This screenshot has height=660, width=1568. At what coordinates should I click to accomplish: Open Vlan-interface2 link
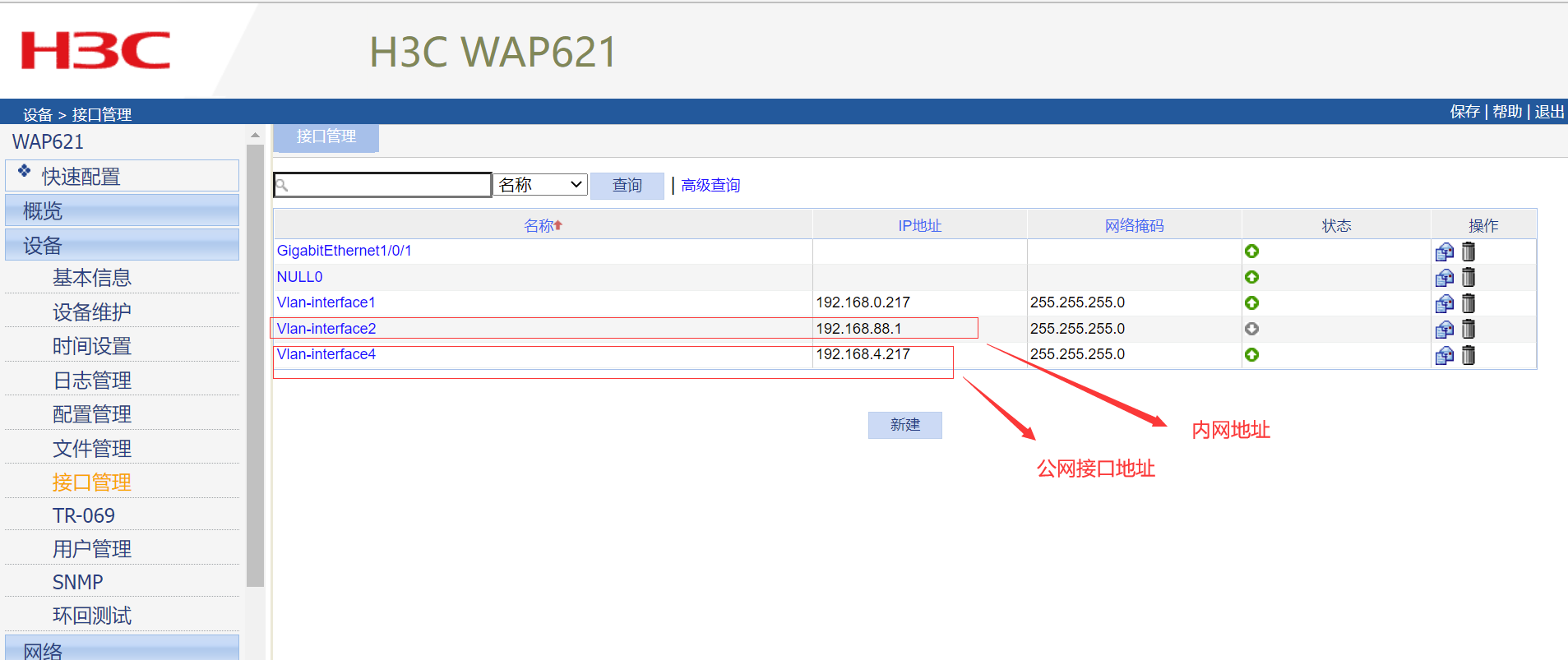point(326,329)
